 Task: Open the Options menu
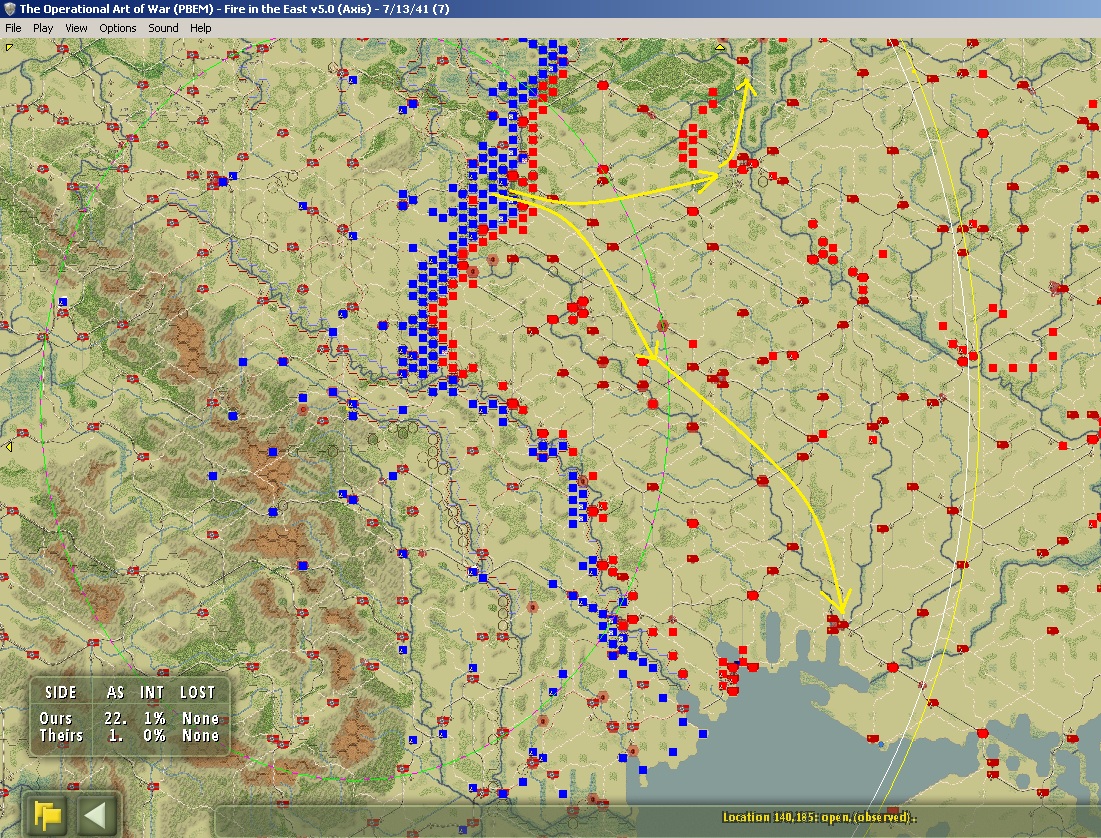tap(117, 28)
